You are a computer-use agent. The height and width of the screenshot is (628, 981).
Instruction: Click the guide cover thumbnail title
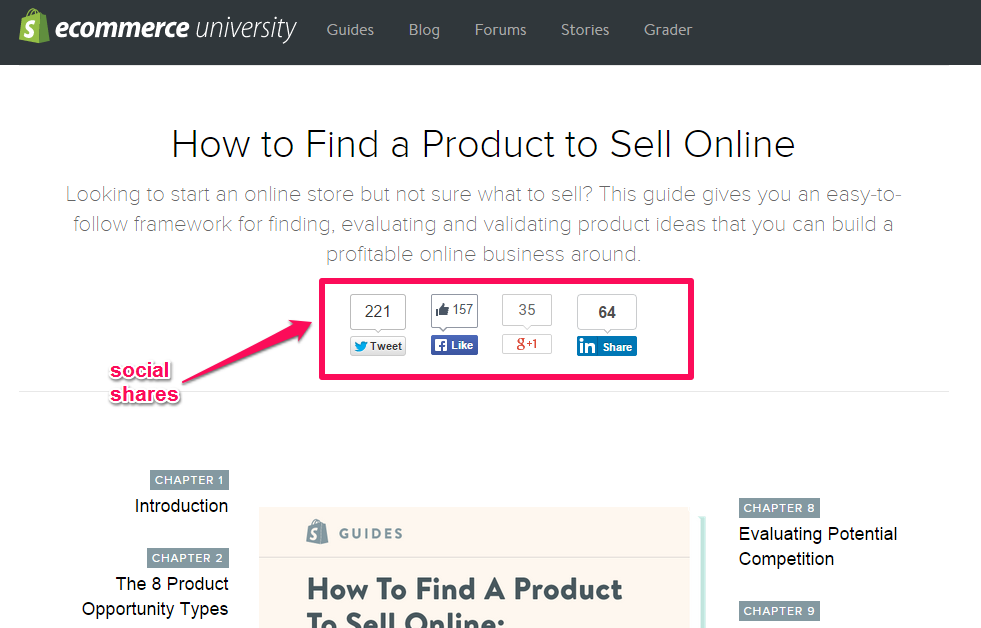pyautogui.click(x=464, y=602)
